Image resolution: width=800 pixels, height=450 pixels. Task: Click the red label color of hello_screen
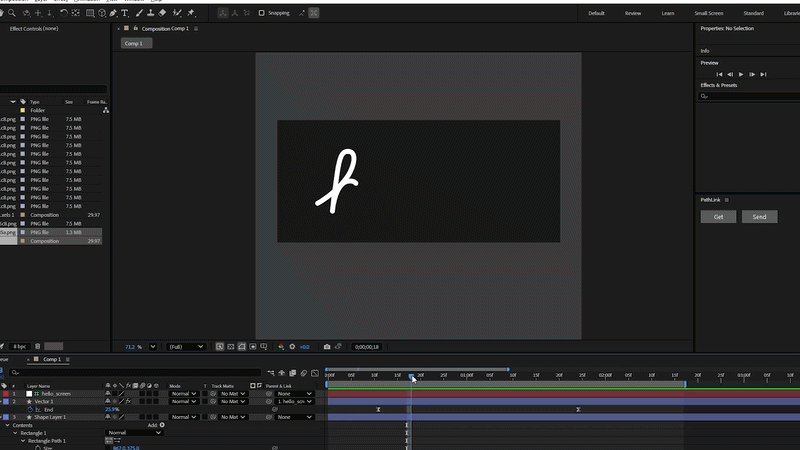6,394
